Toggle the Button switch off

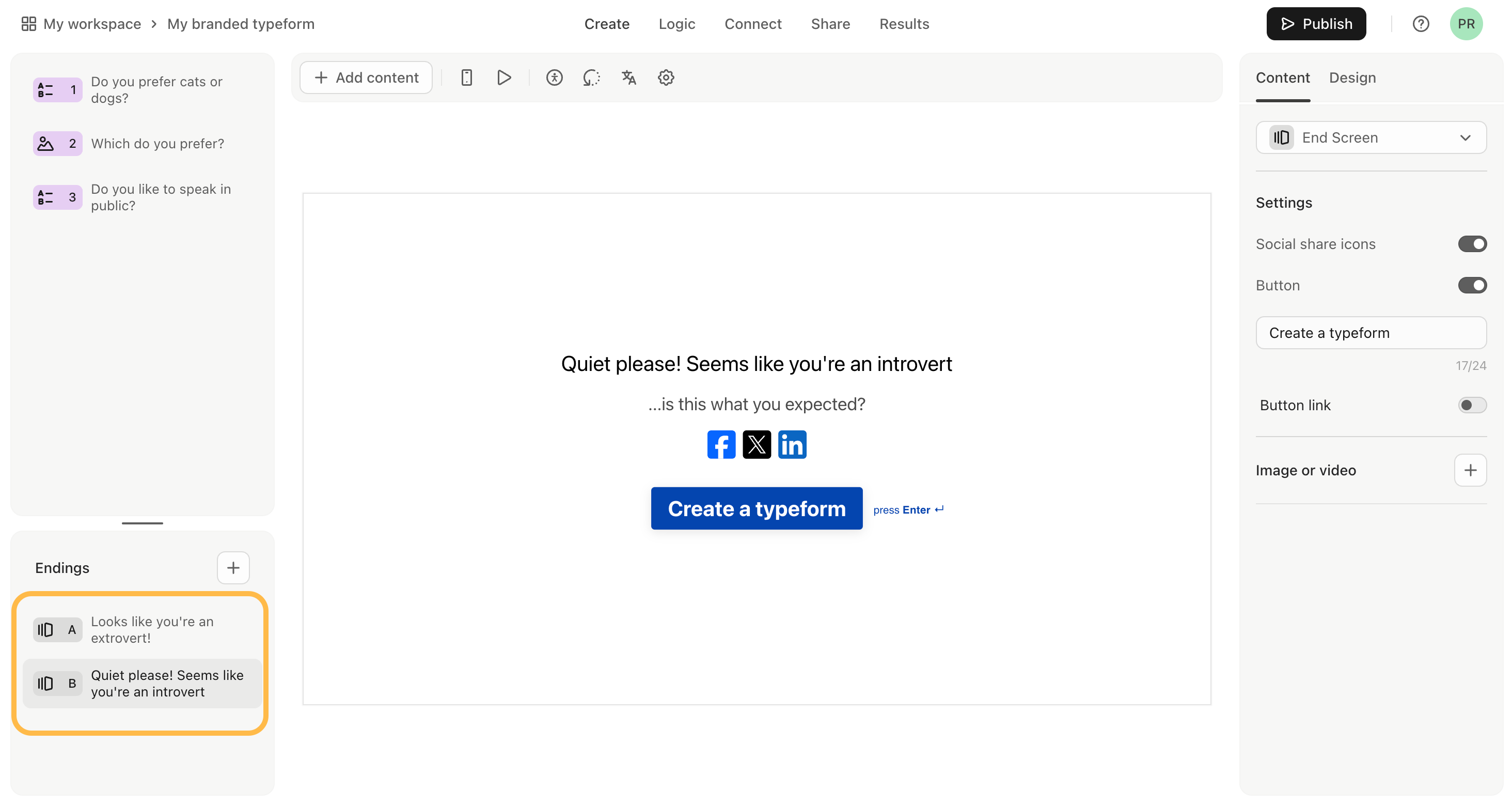[1472, 286]
